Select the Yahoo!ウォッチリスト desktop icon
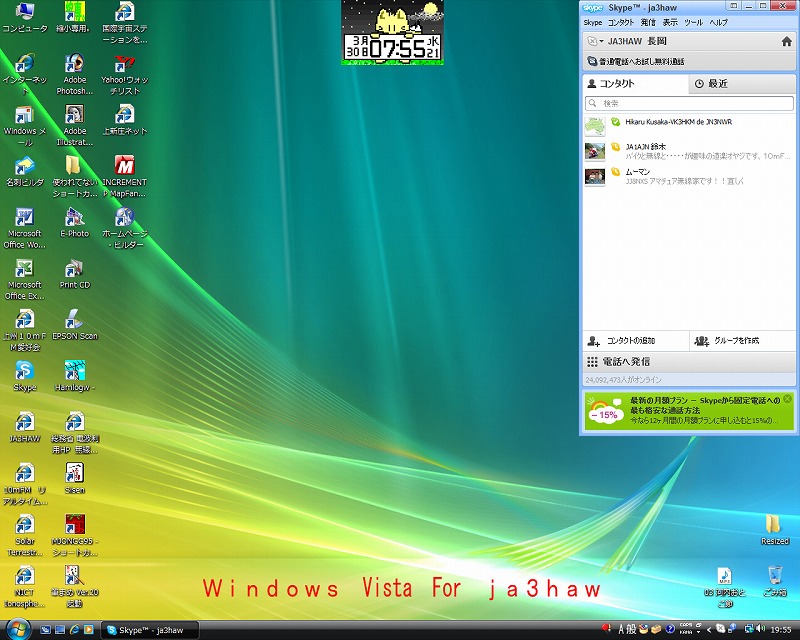 [124, 75]
